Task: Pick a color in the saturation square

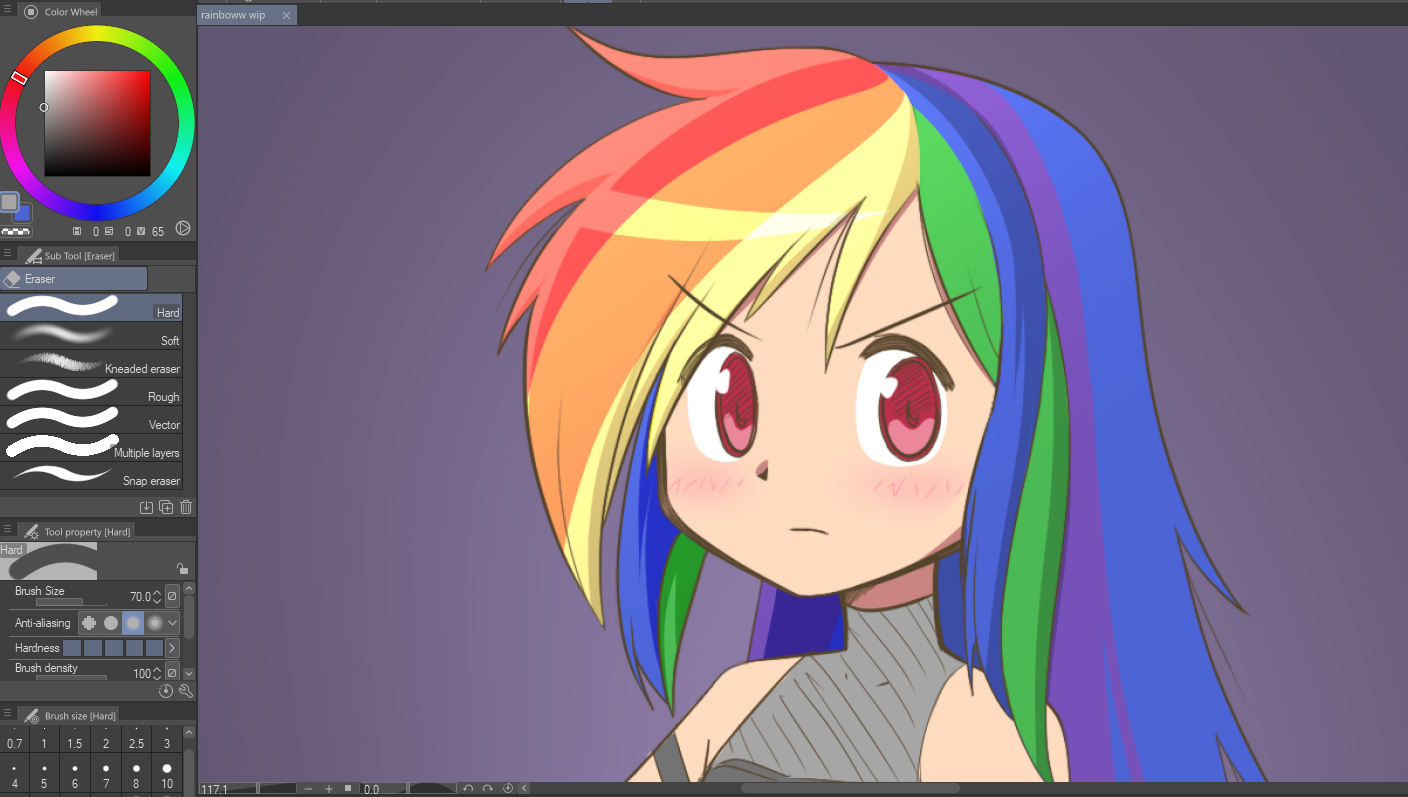Action: pos(97,123)
